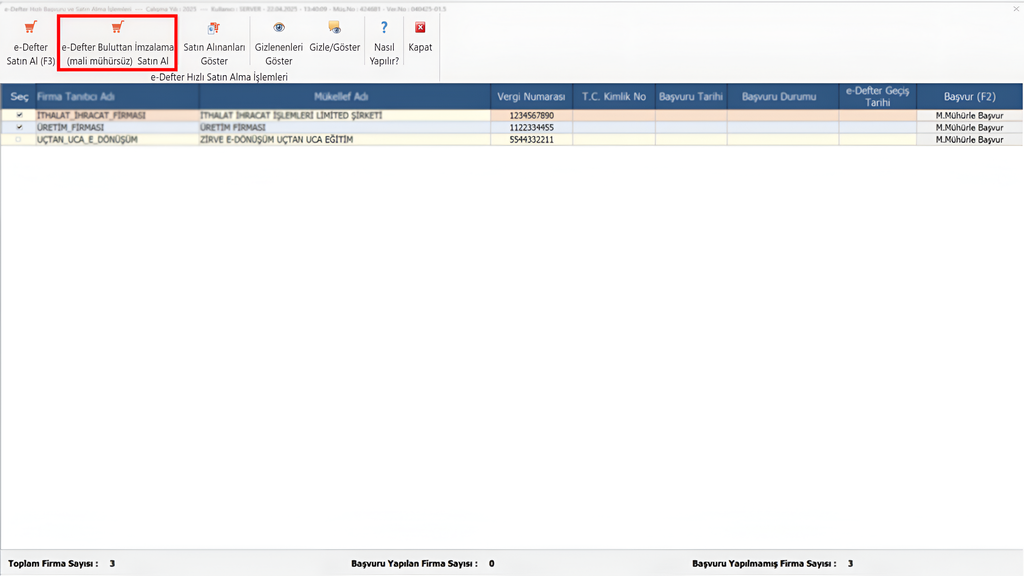Select the ÜRETİM_FİRMASI firm name cell
Viewport: 1024px width, 576px height.
(118, 127)
